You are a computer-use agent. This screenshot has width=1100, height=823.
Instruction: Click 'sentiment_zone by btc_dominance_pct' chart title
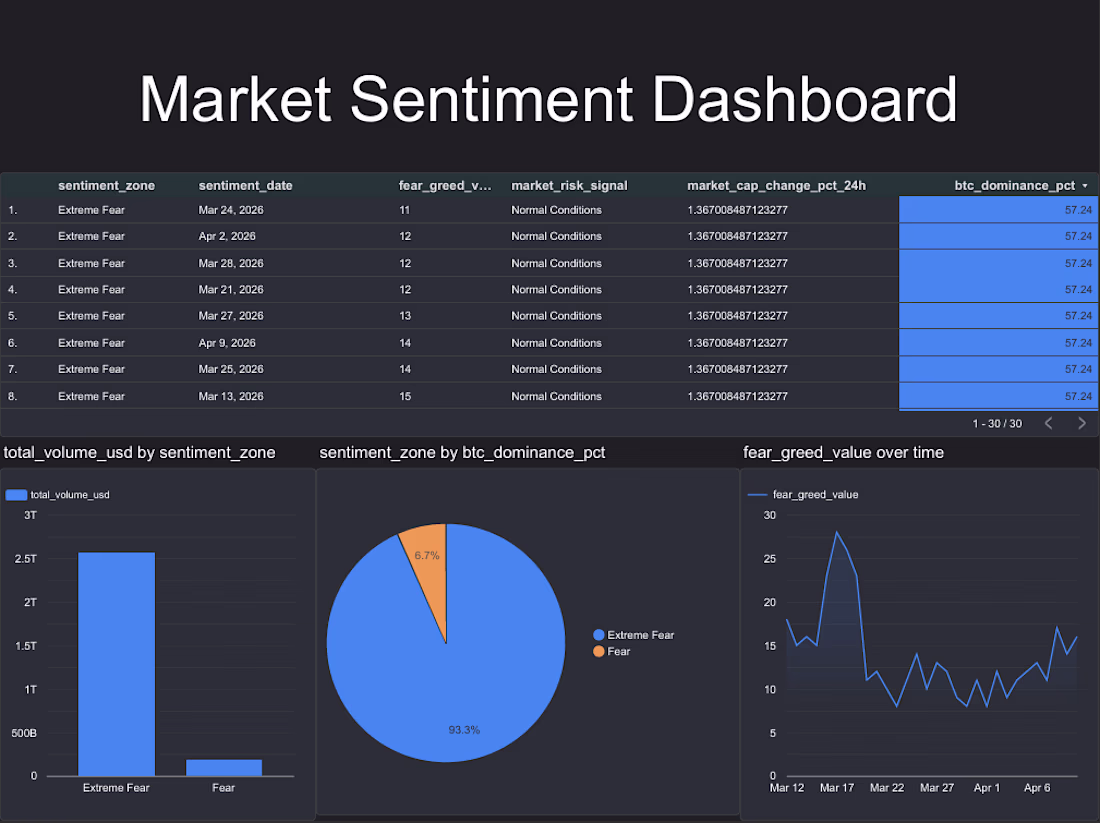[x=462, y=453]
